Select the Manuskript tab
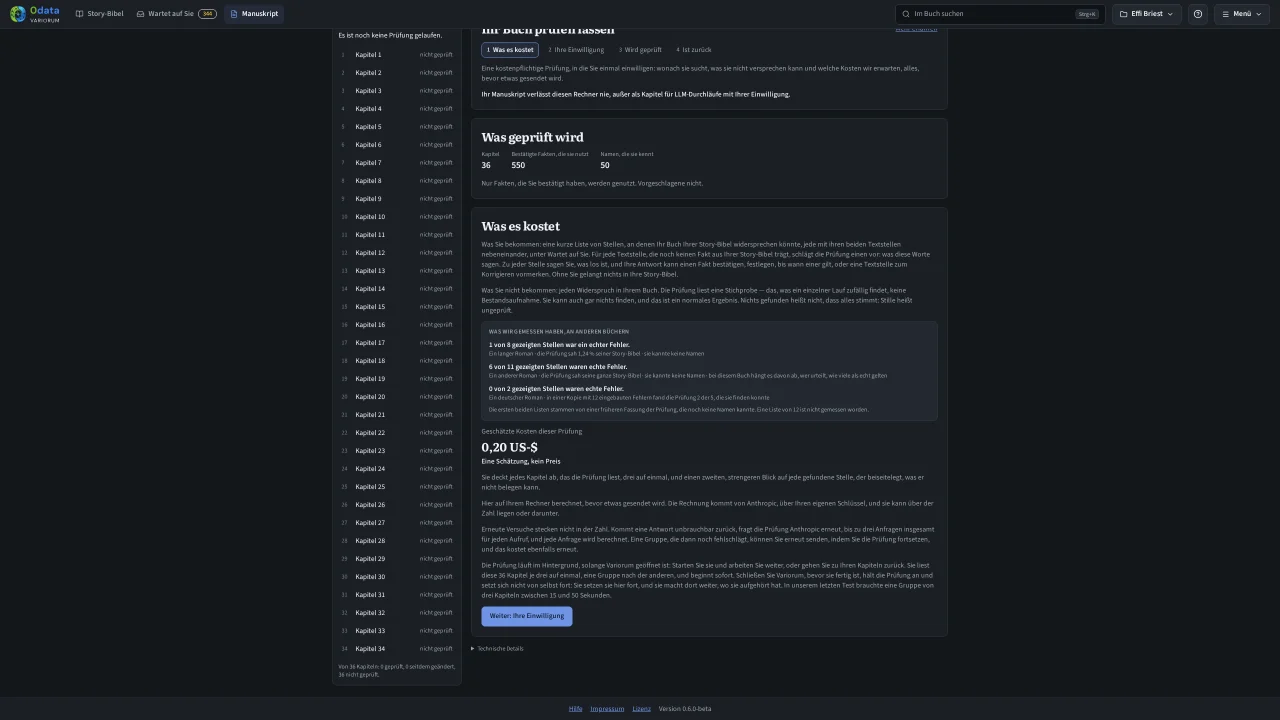Screen dimensions: 1280x720 tap(254, 14)
